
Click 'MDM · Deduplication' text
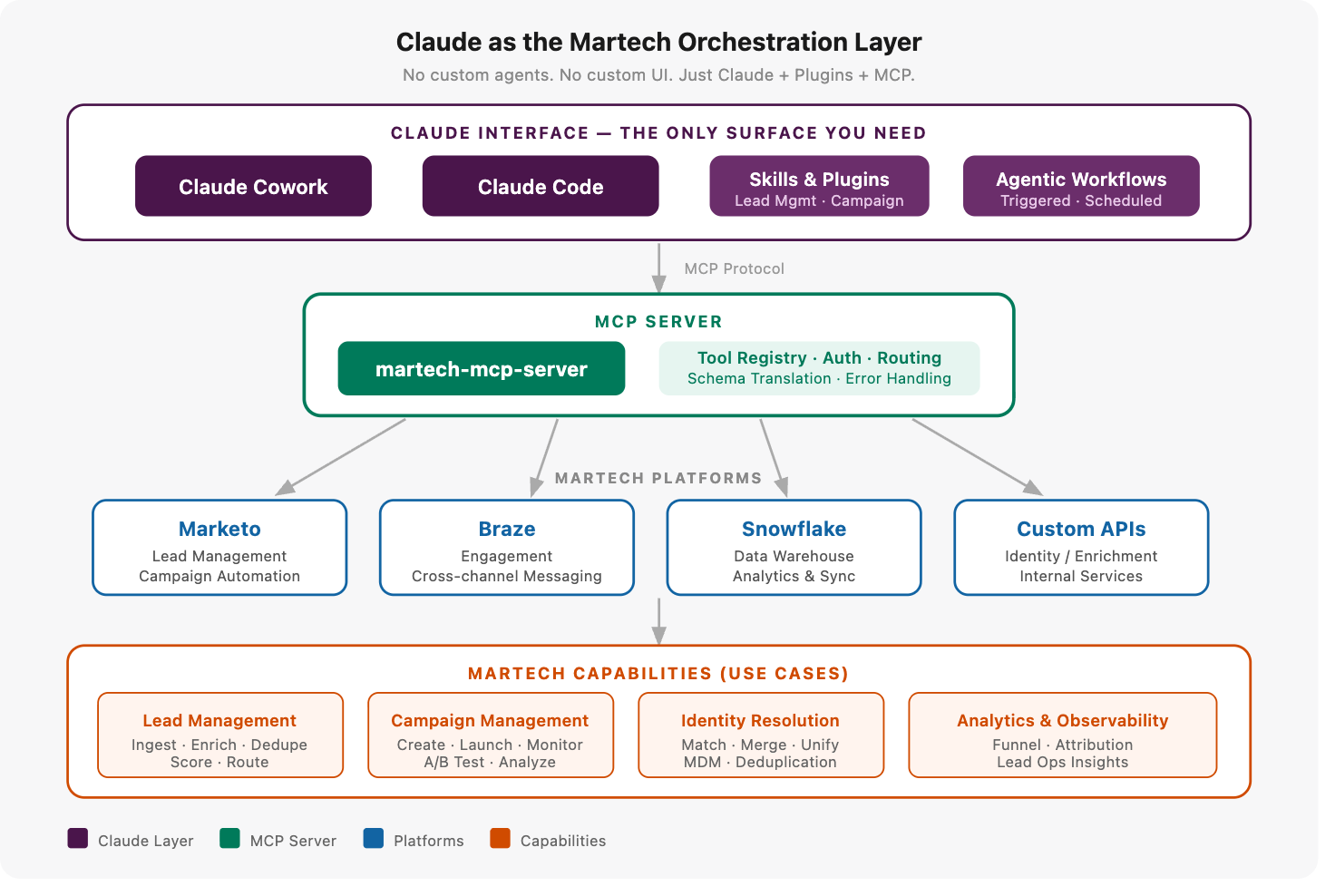click(760, 763)
